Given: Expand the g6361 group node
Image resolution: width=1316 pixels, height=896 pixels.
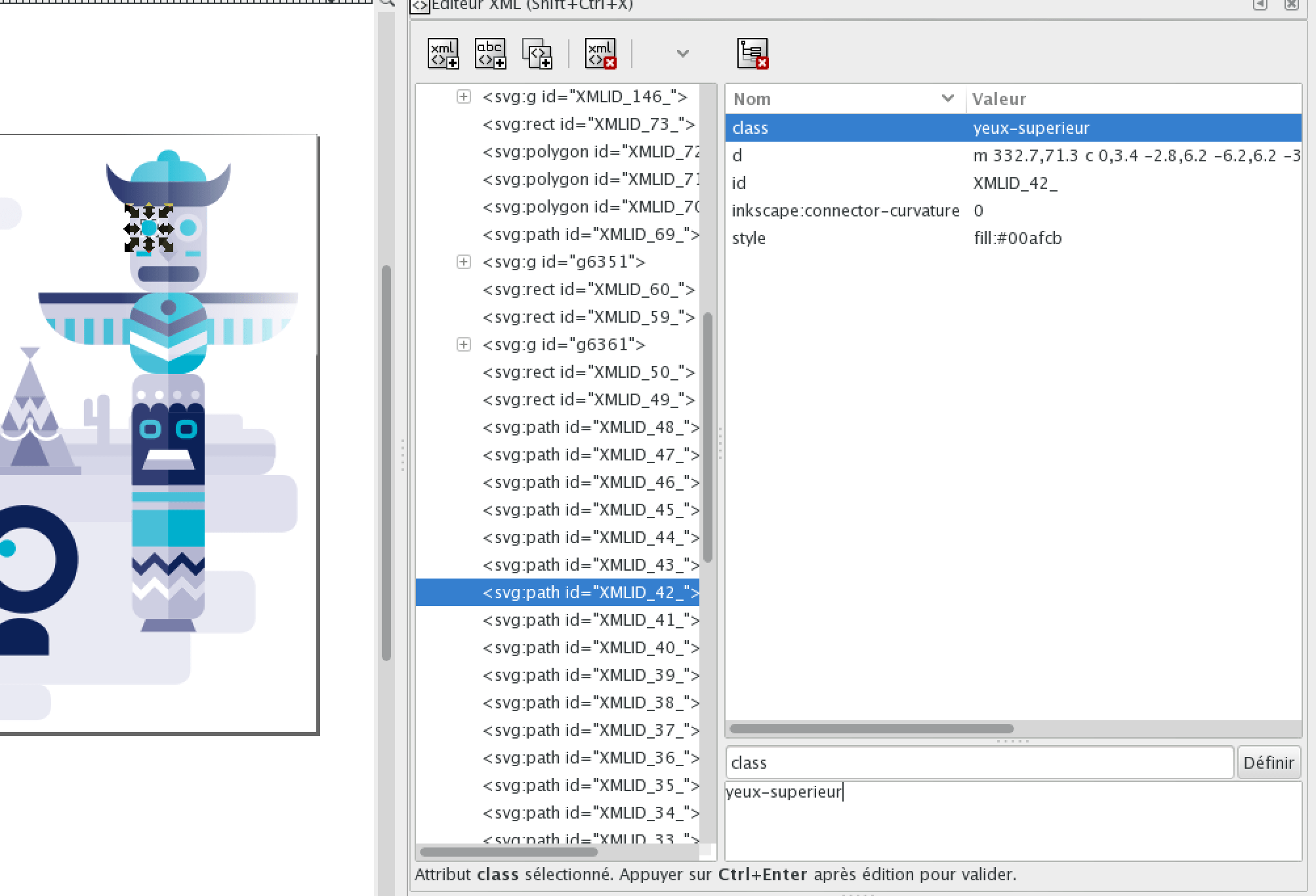Looking at the screenshot, I should point(463,345).
